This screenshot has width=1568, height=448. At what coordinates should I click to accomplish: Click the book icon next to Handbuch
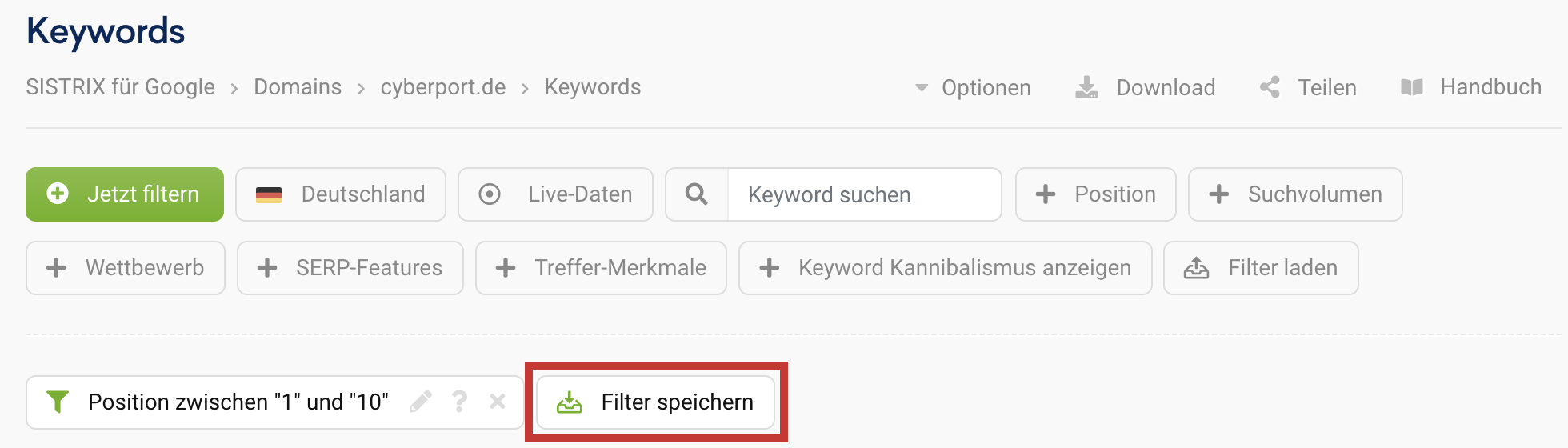(x=1412, y=87)
